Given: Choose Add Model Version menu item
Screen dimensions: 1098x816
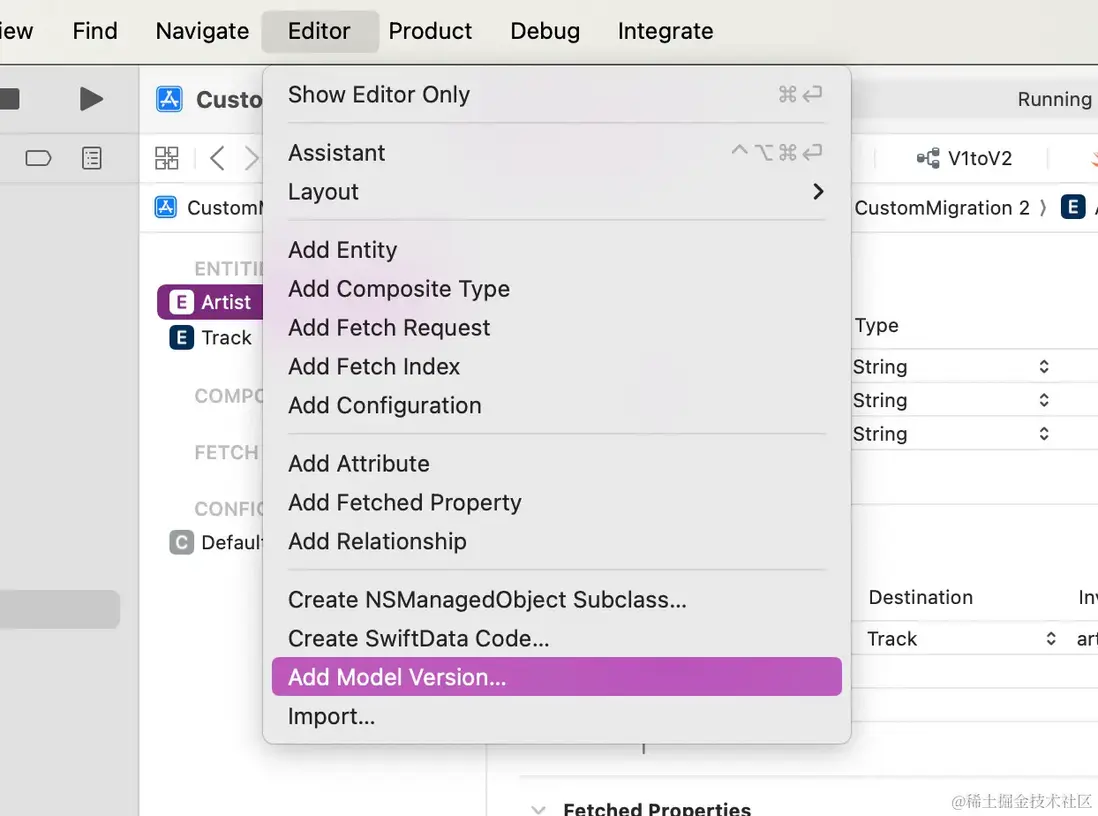Looking at the screenshot, I should [397, 677].
